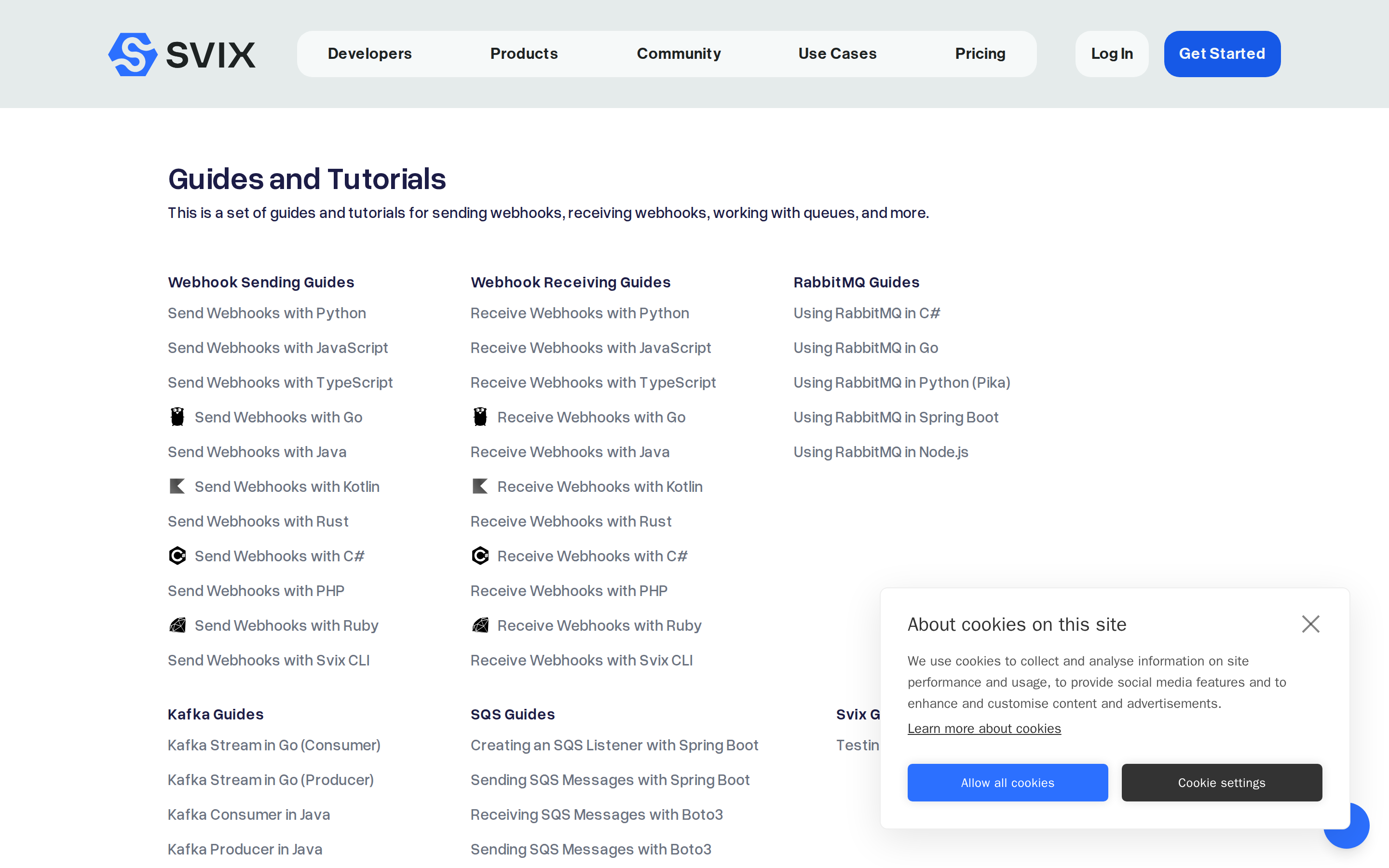1389x868 pixels.
Task: Click the Get Started button
Action: 1222,54
